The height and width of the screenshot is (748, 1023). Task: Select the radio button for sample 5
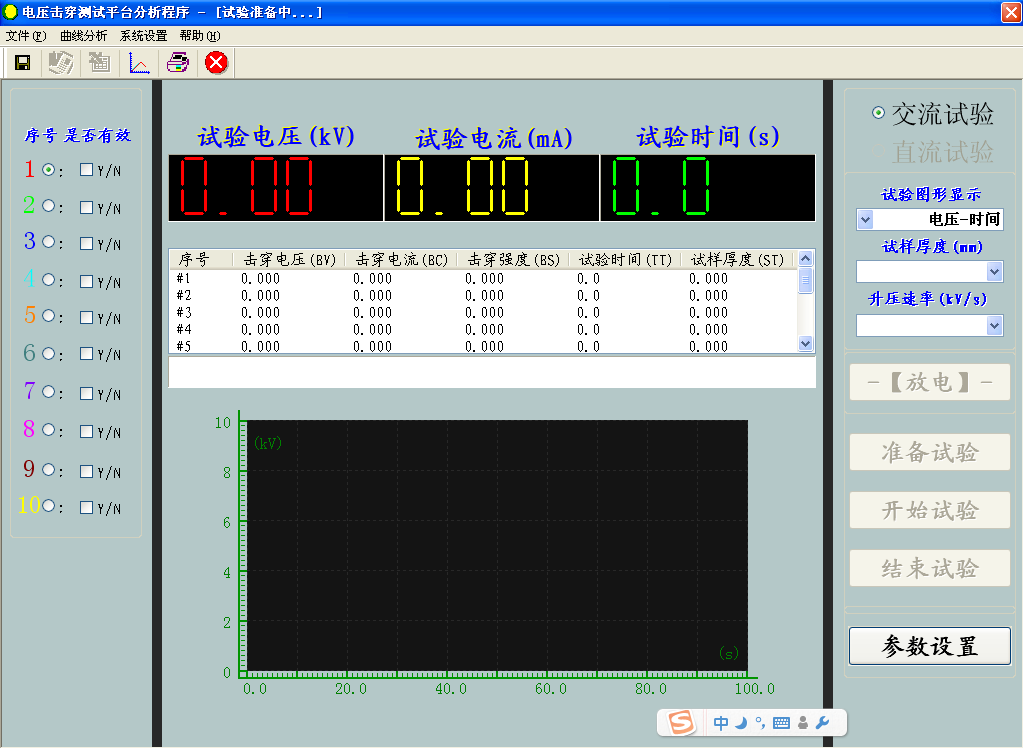click(48, 316)
